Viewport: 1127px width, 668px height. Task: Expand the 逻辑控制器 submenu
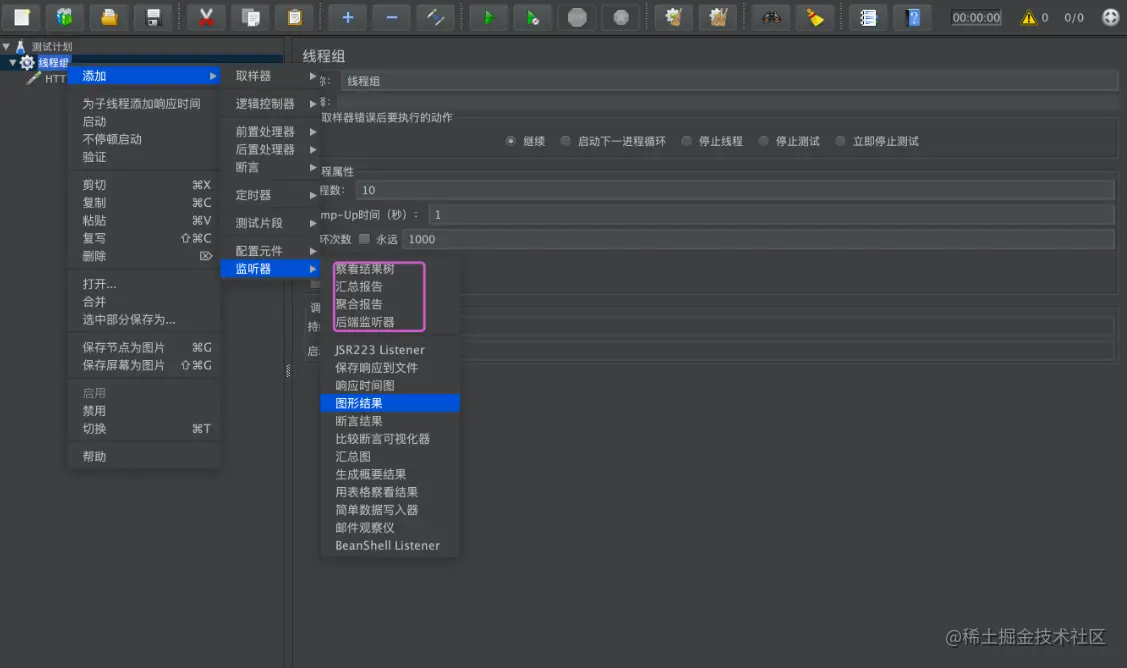point(270,104)
